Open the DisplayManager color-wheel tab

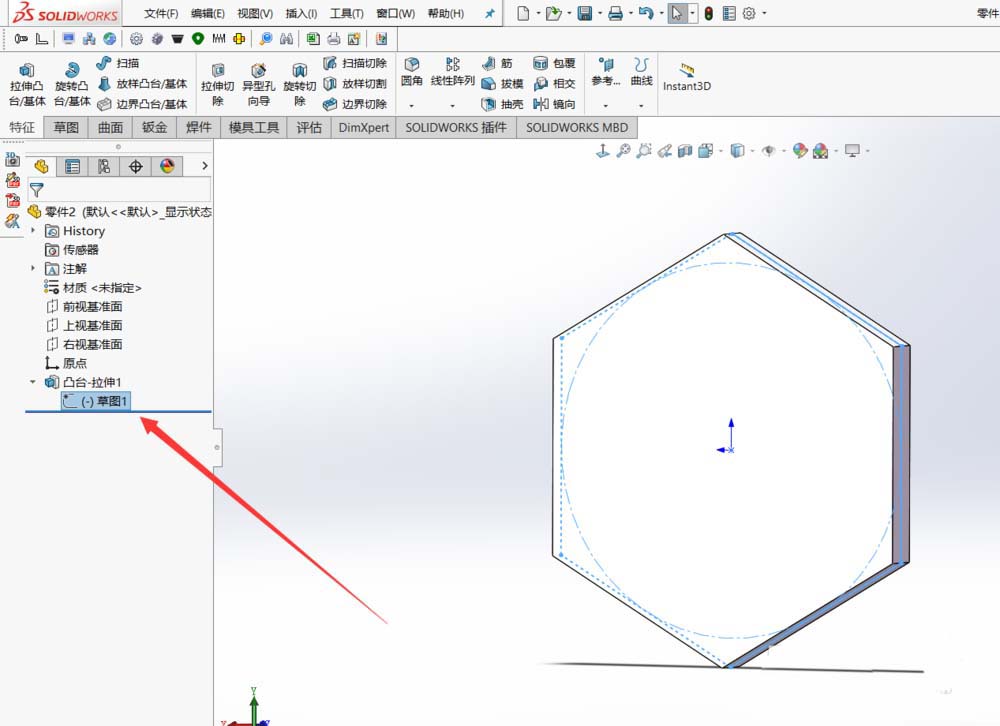coord(167,167)
